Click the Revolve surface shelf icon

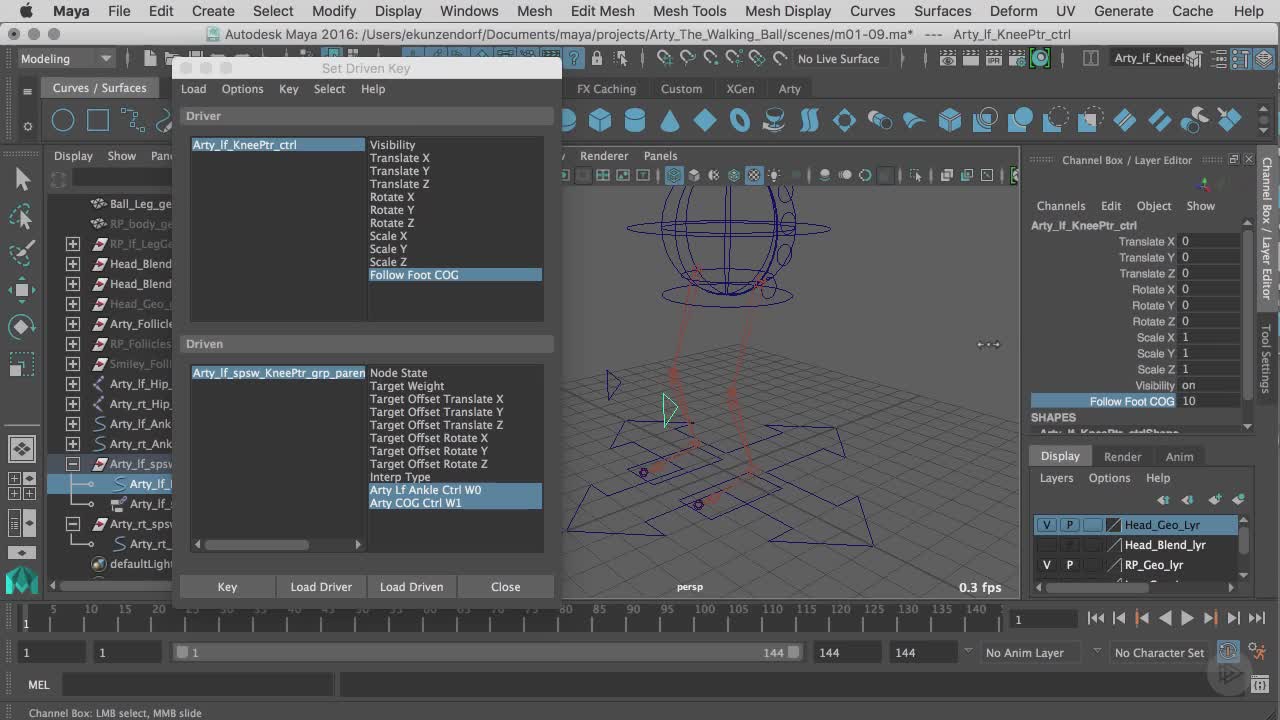click(x=774, y=121)
